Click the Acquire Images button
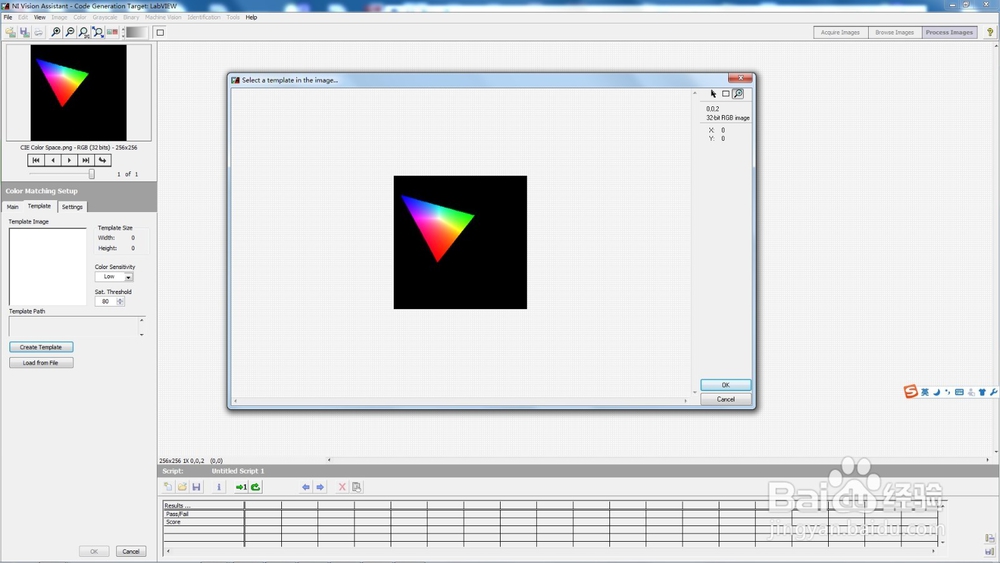This screenshot has width=1000, height=563. pyautogui.click(x=840, y=33)
